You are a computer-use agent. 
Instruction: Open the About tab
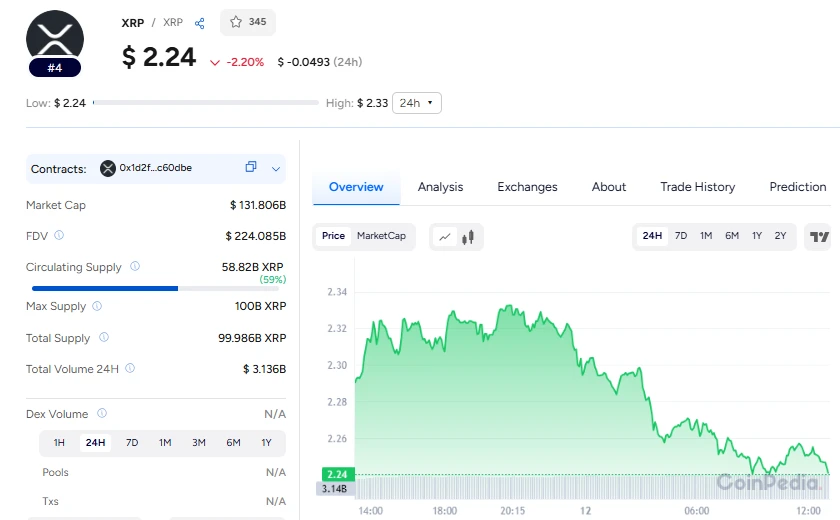pyautogui.click(x=609, y=187)
